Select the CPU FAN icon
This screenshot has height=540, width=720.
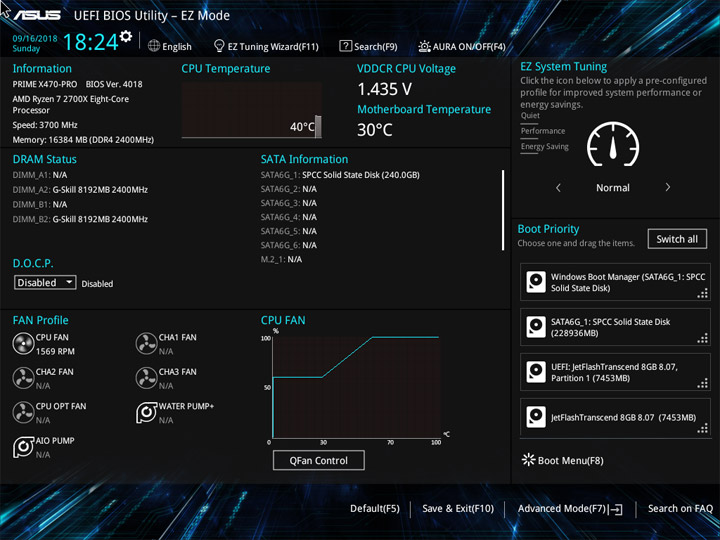pyautogui.click(x=23, y=343)
